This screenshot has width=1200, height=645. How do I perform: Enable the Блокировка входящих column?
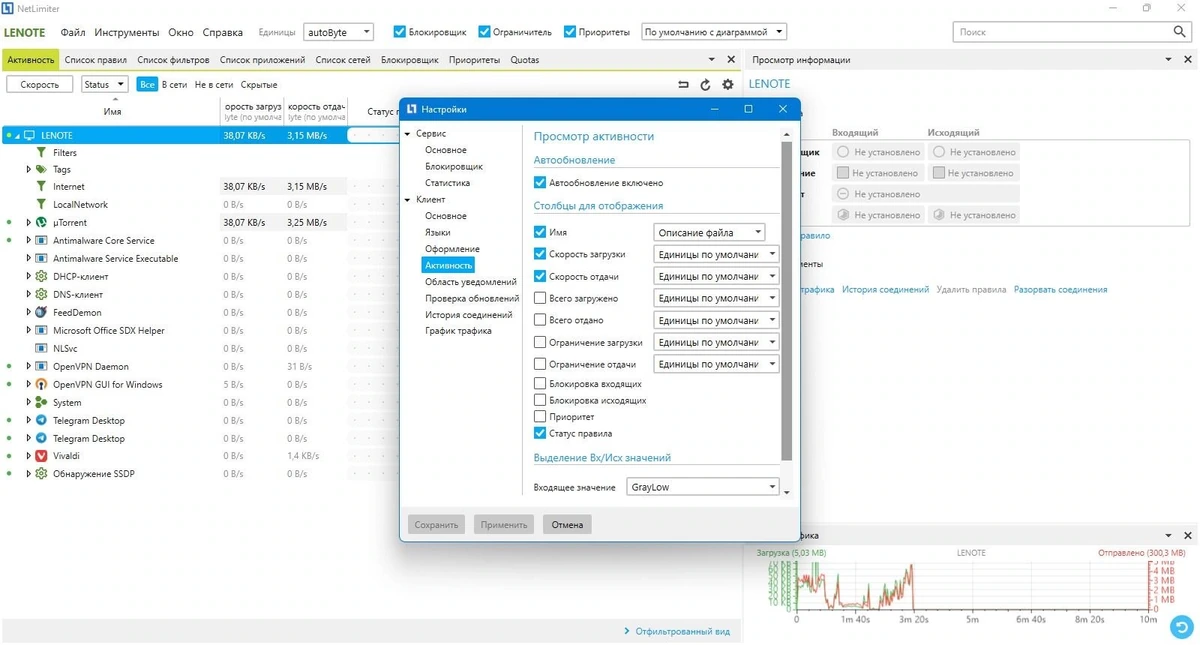point(540,383)
